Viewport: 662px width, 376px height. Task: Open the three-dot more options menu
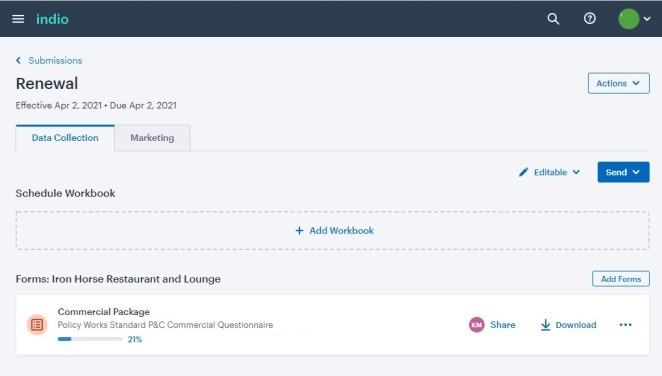pos(625,325)
